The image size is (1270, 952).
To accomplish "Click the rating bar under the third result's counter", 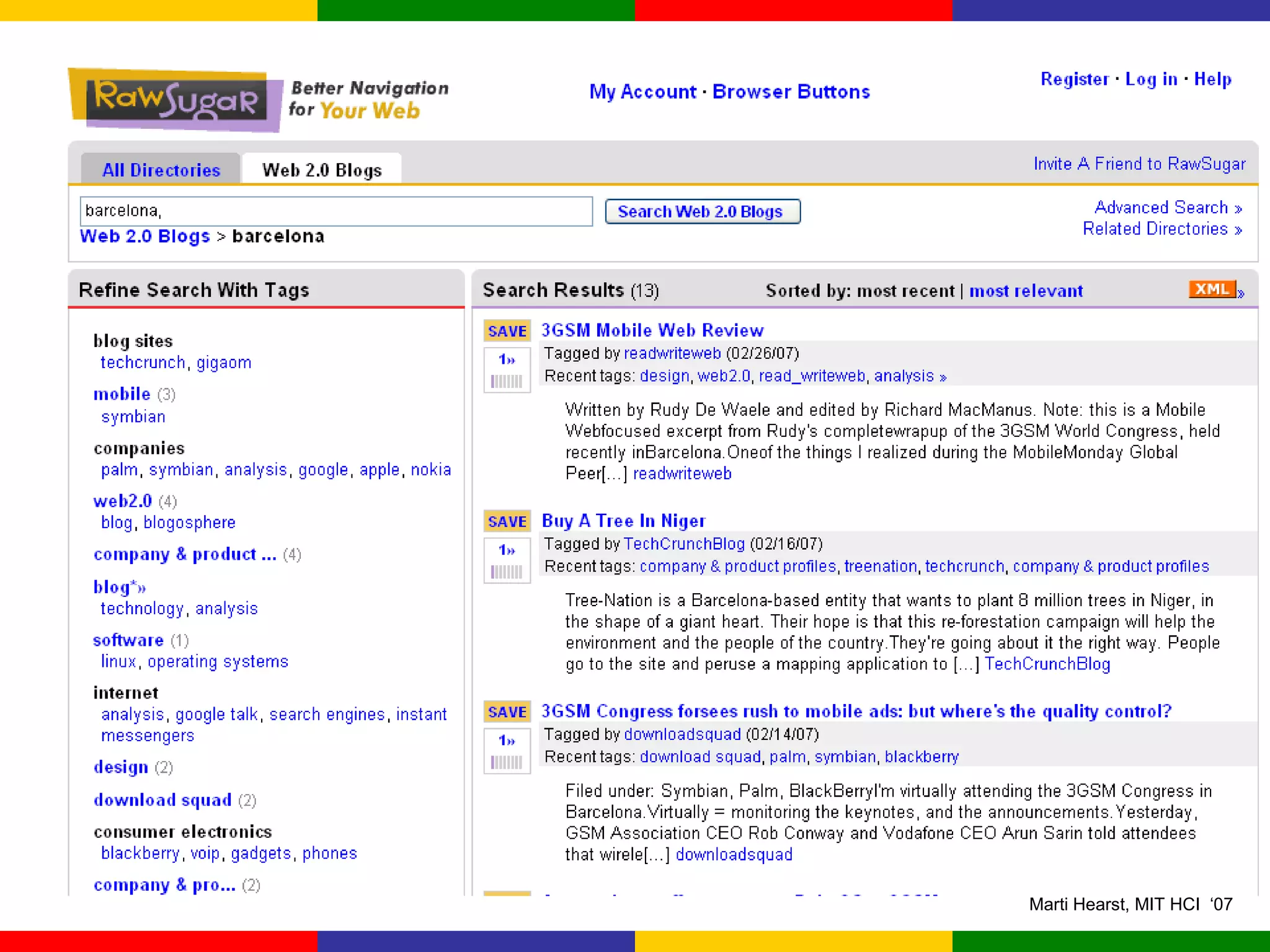I will click(507, 762).
